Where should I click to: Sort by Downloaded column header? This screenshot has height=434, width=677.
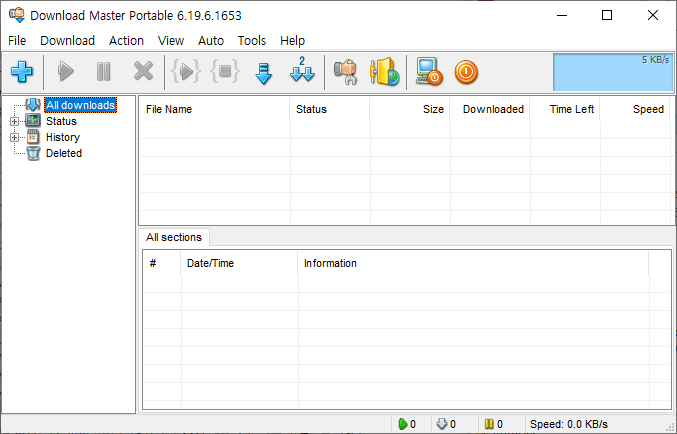(490, 109)
